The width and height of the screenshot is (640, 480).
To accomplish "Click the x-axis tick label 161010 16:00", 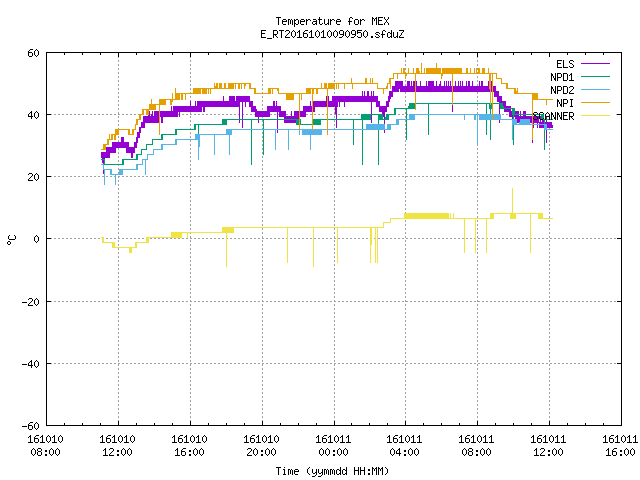I will [189, 446].
